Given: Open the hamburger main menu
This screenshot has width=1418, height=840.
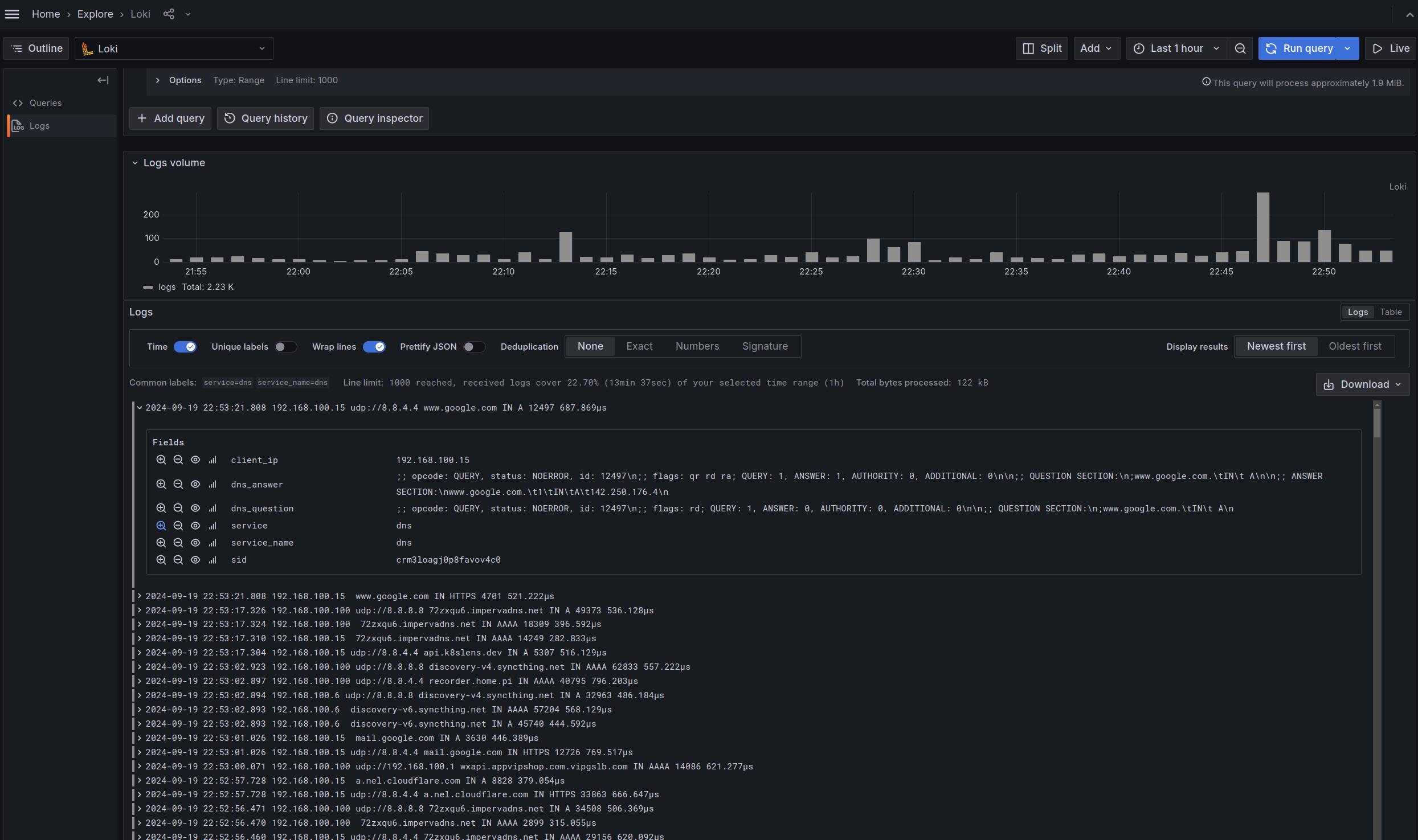Looking at the screenshot, I should (x=12, y=14).
